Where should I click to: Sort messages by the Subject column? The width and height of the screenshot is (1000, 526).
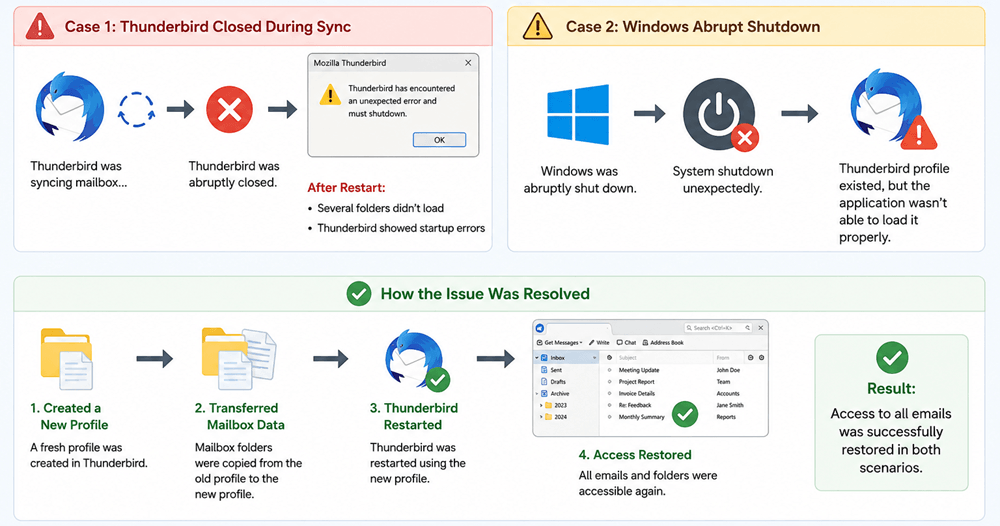pos(628,358)
